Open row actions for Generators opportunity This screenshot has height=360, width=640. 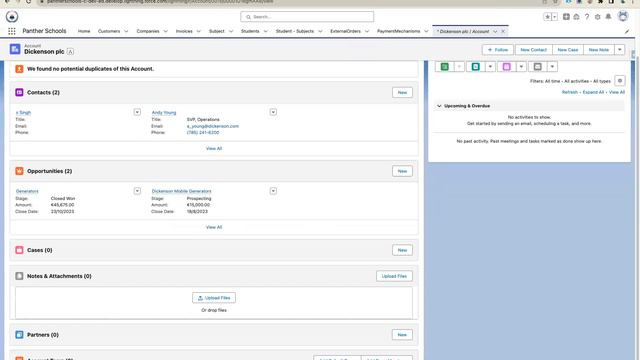pos(137,191)
